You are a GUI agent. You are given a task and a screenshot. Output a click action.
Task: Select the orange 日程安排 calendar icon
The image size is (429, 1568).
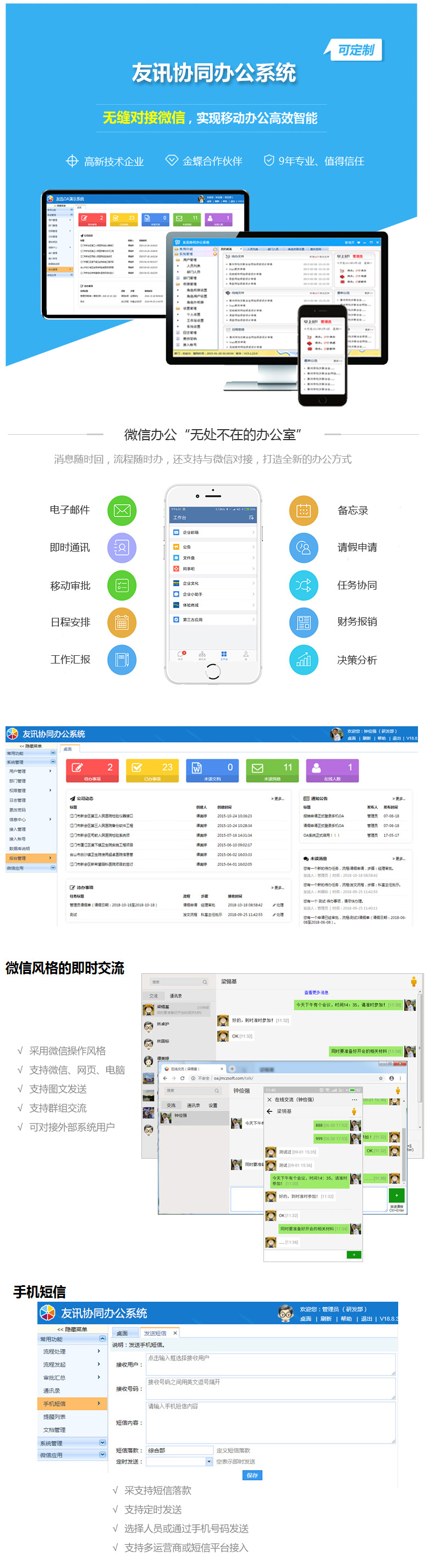122,622
